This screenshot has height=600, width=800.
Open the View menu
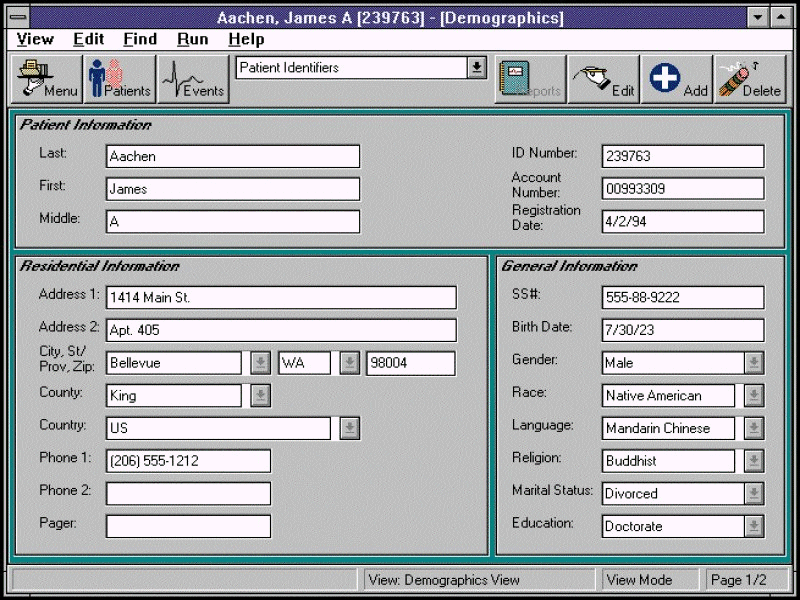(36, 39)
